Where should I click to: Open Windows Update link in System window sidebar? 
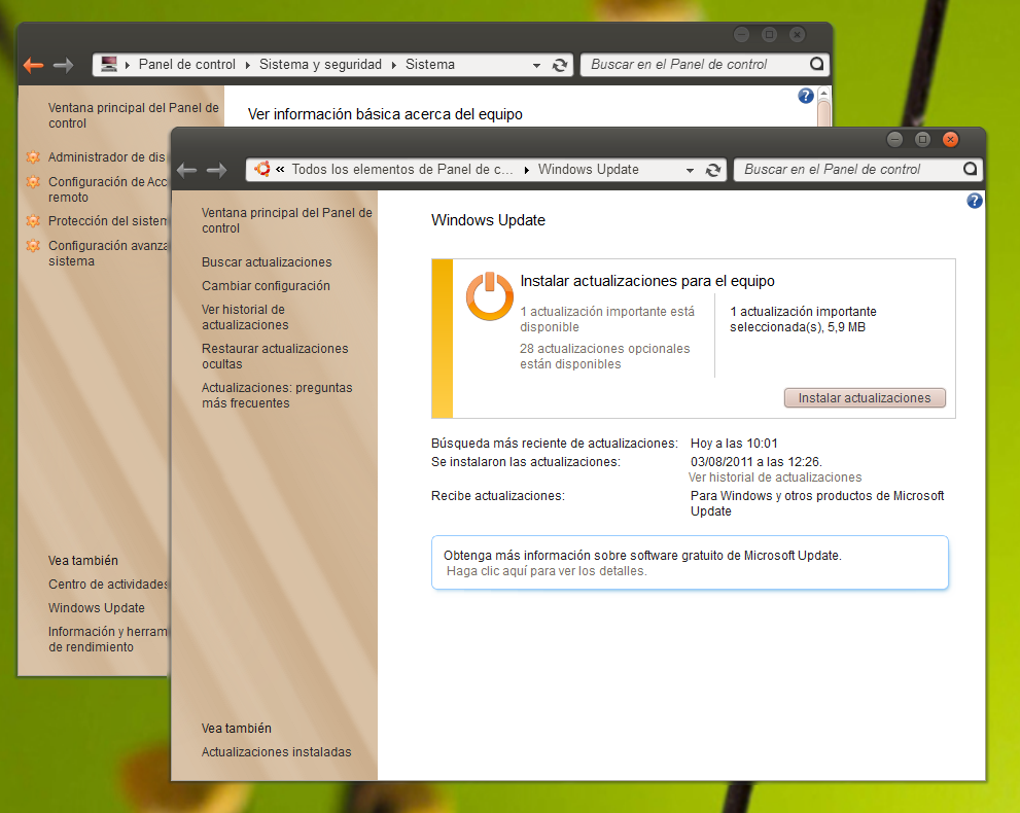96,608
